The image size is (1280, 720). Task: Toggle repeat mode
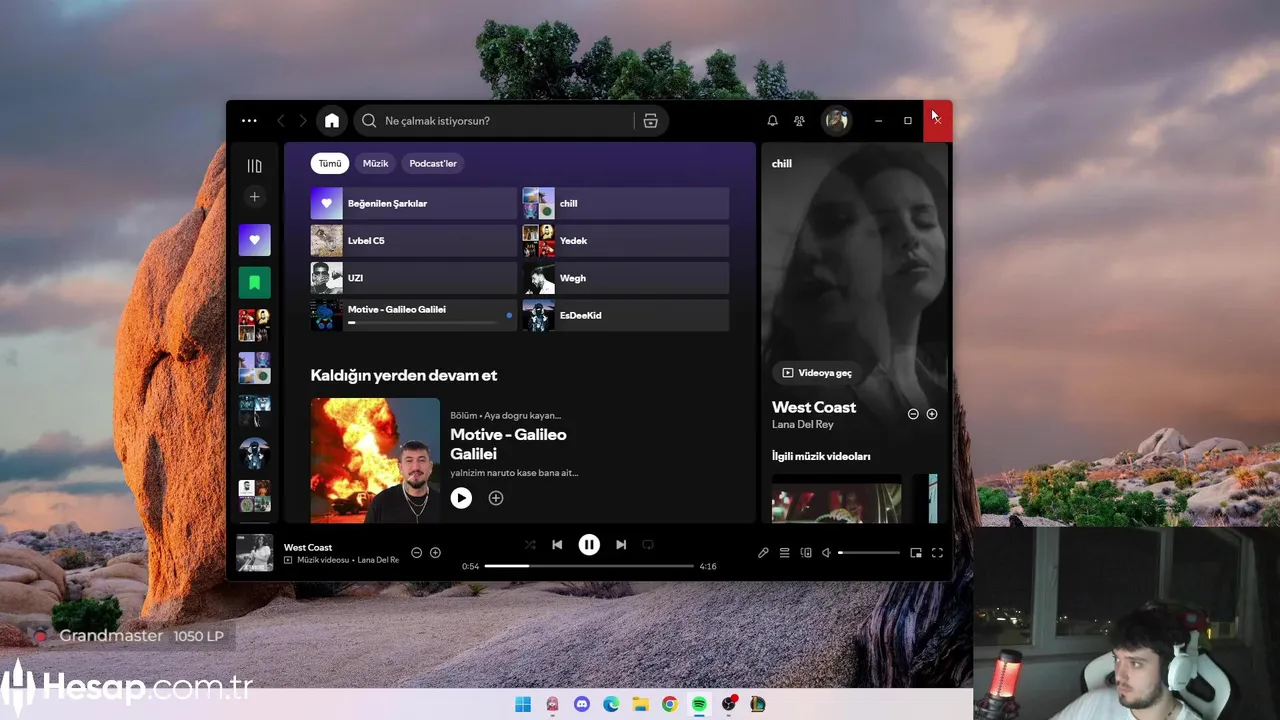pos(648,545)
